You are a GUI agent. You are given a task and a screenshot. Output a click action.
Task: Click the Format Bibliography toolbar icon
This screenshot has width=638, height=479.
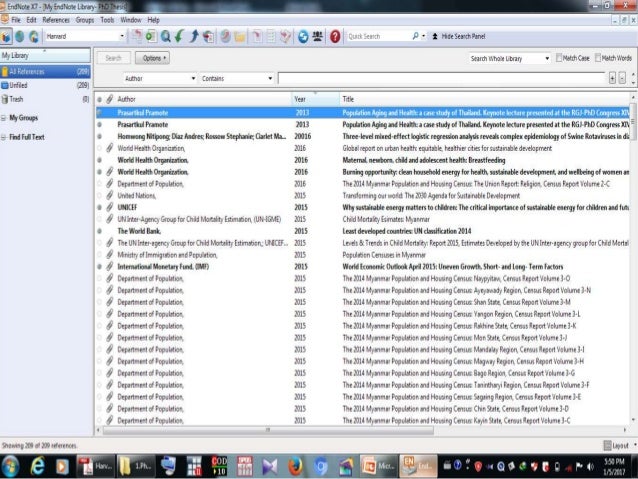point(271,37)
